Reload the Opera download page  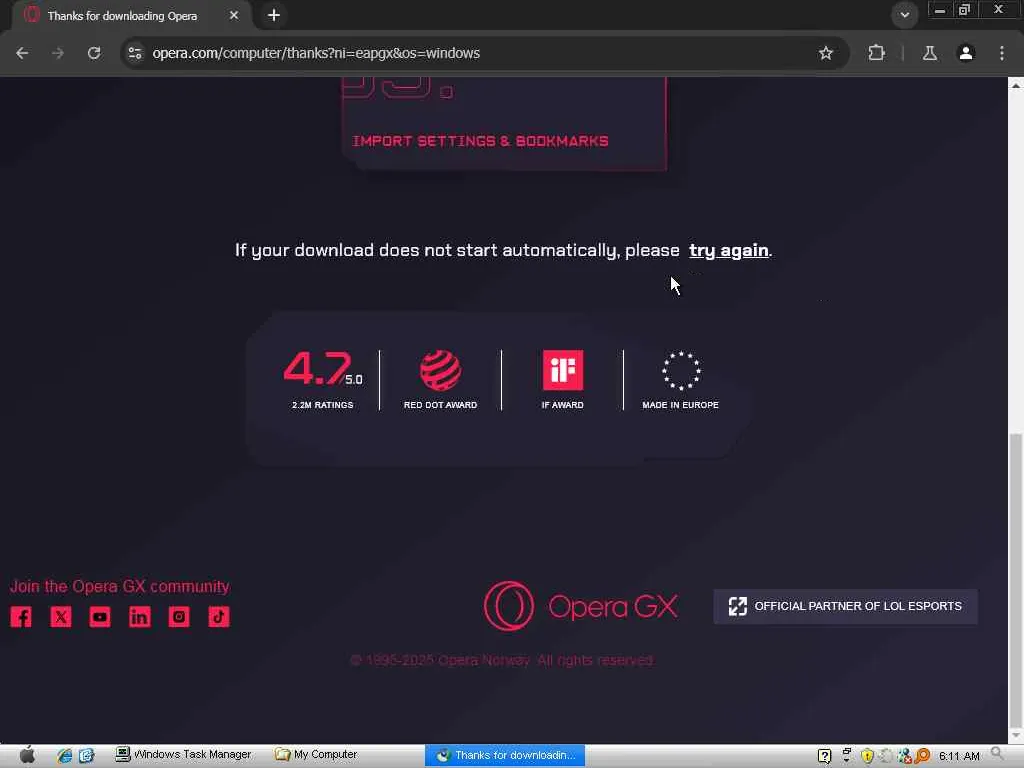click(94, 53)
